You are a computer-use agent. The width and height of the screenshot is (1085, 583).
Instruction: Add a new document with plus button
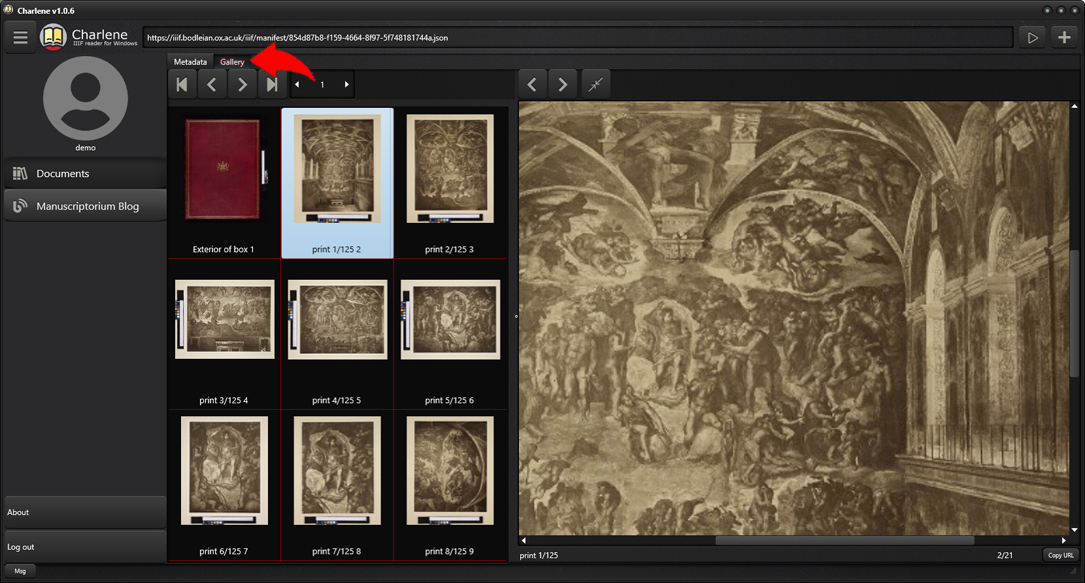pyautogui.click(x=1064, y=37)
